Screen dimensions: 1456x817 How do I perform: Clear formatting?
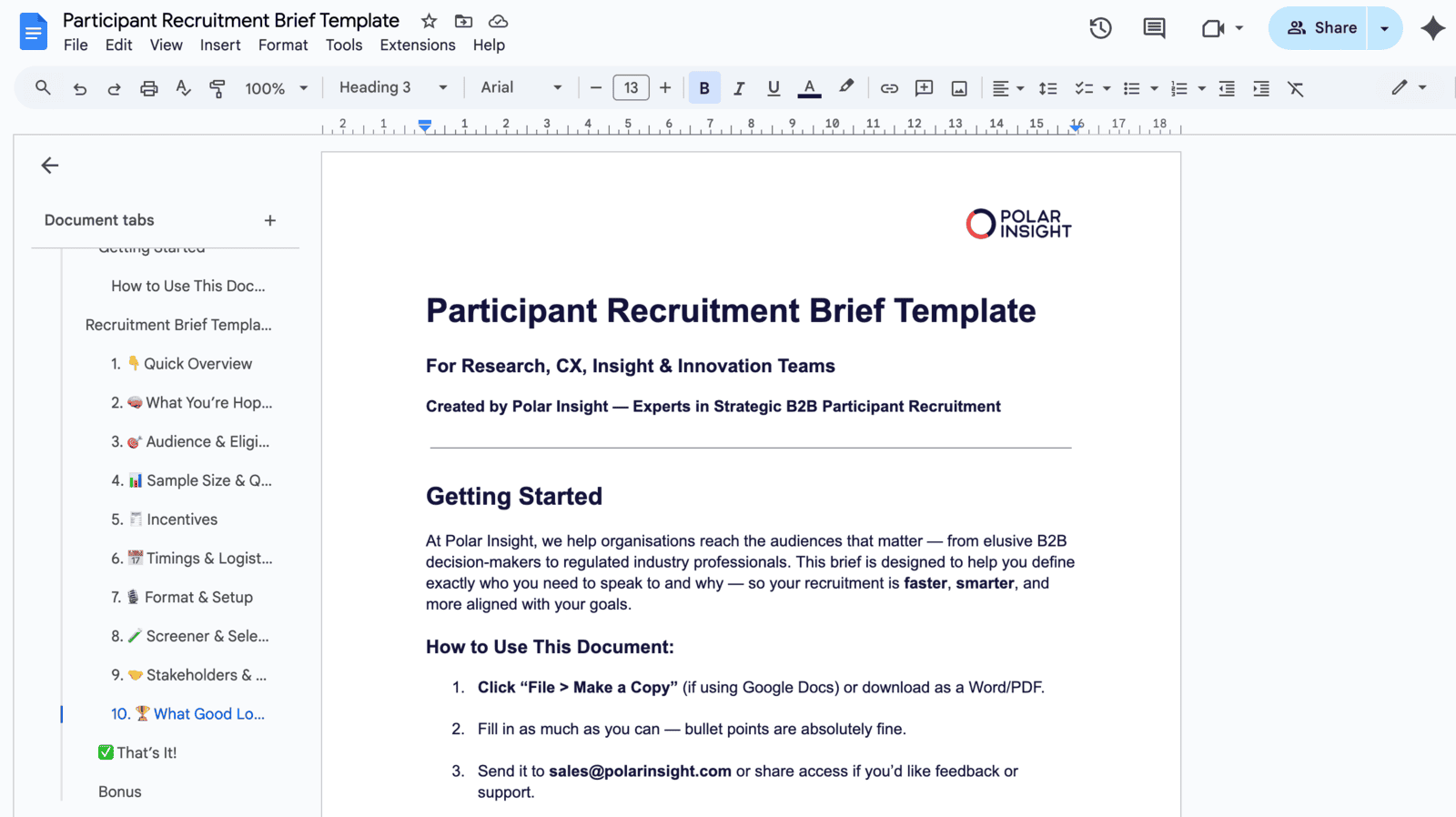point(1296,88)
